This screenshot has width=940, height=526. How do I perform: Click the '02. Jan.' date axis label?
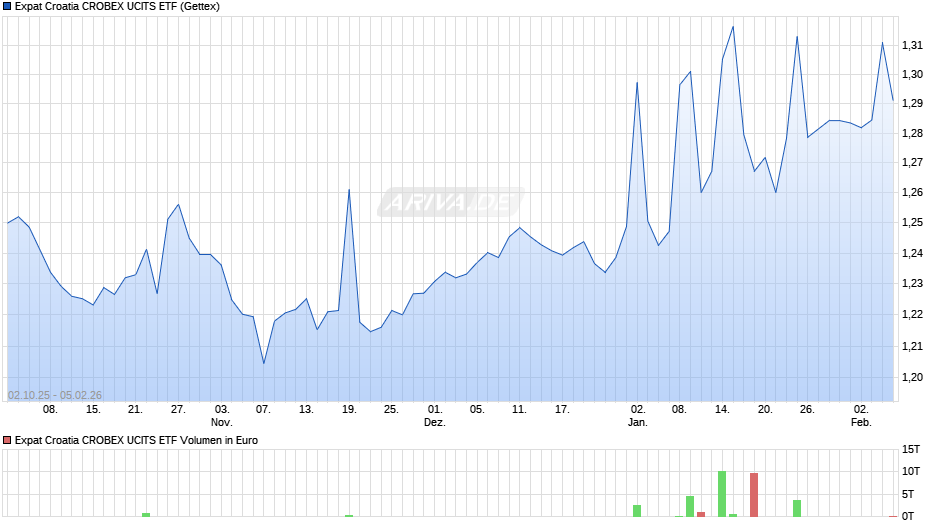638,416
